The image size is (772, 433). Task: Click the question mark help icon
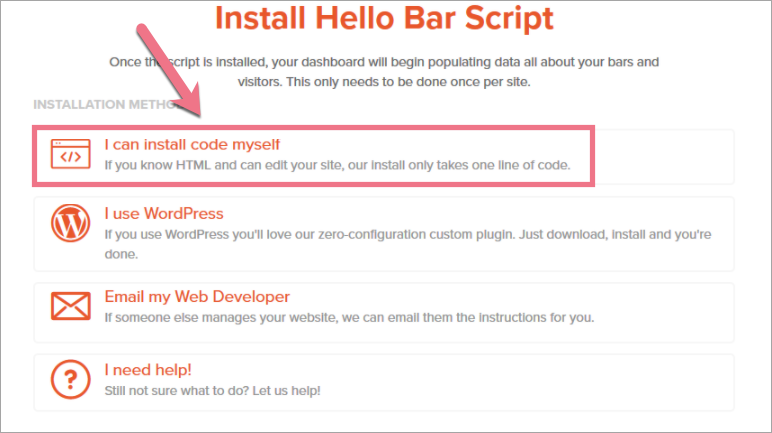tap(70, 380)
